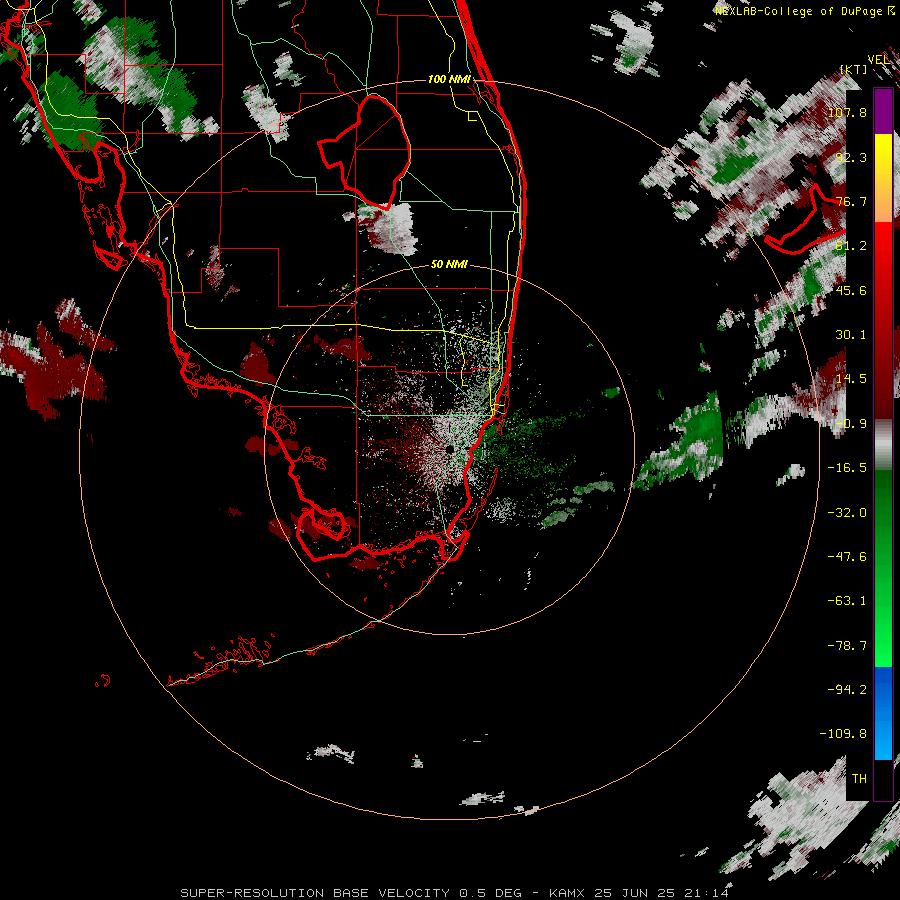Click the TH legend label

pos(859,779)
